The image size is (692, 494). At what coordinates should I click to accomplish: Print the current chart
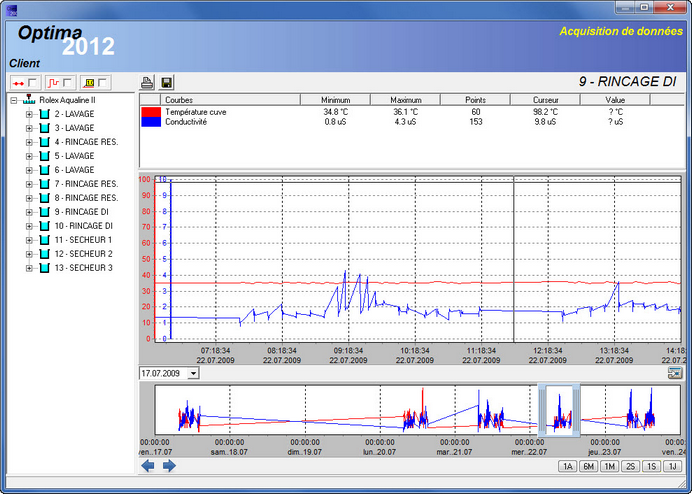click(147, 83)
